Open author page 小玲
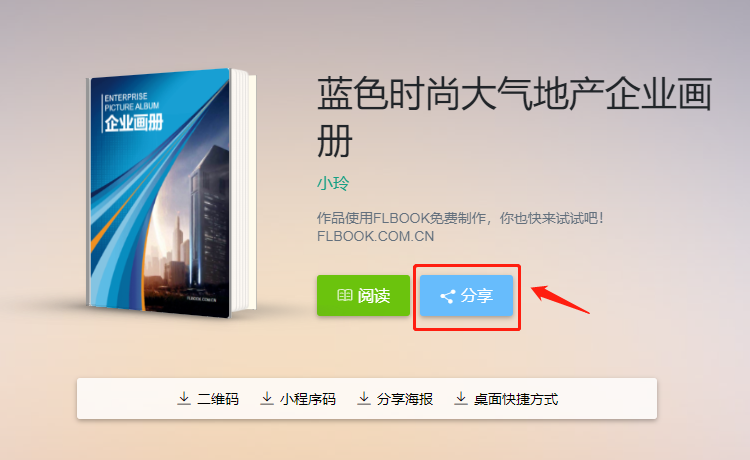The width and height of the screenshot is (750, 460). (x=333, y=183)
